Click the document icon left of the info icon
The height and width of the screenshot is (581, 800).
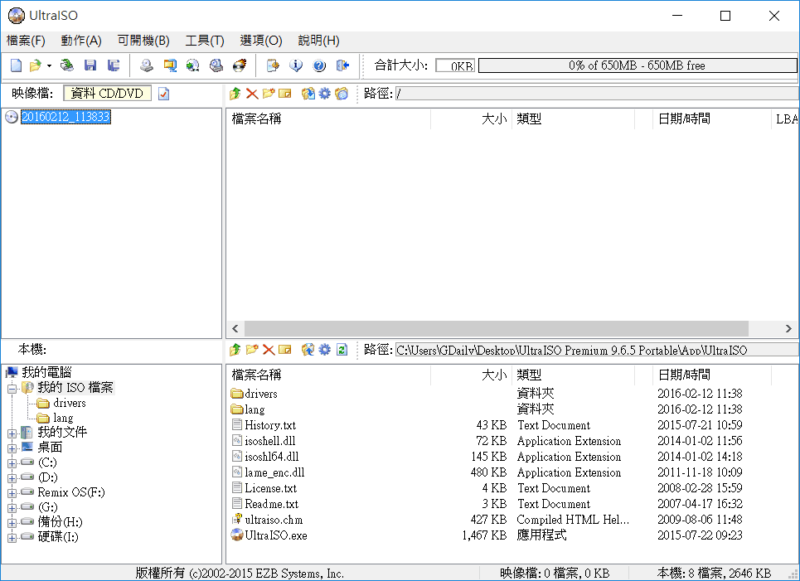point(273,65)
